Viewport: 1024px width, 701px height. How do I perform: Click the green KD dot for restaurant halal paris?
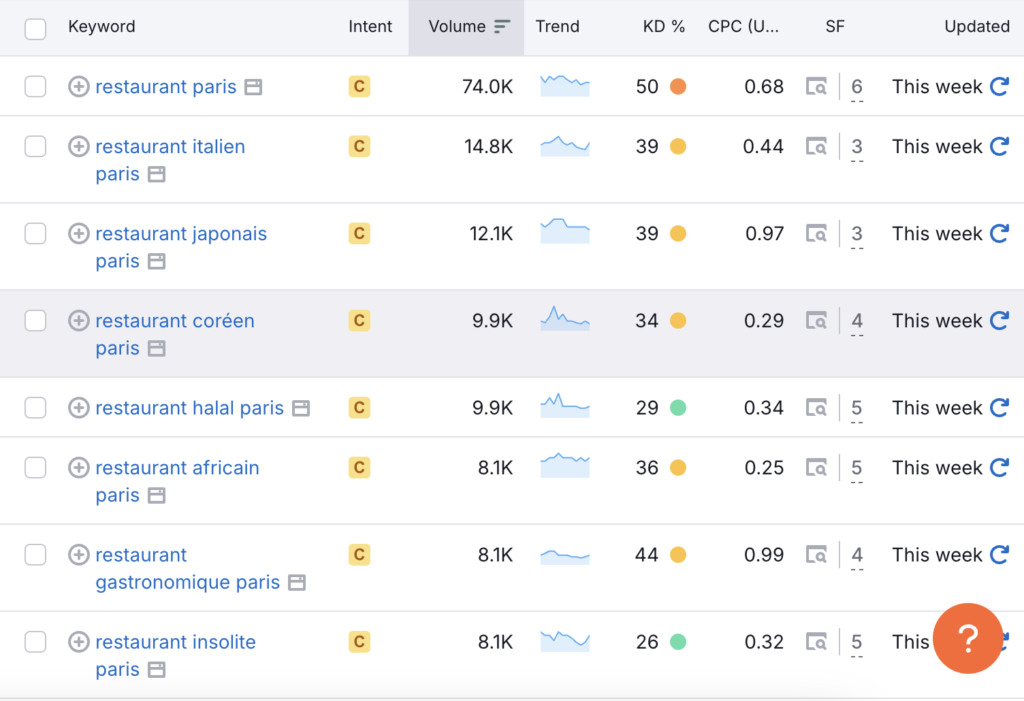pyautogui.click(x=678, y=408)
